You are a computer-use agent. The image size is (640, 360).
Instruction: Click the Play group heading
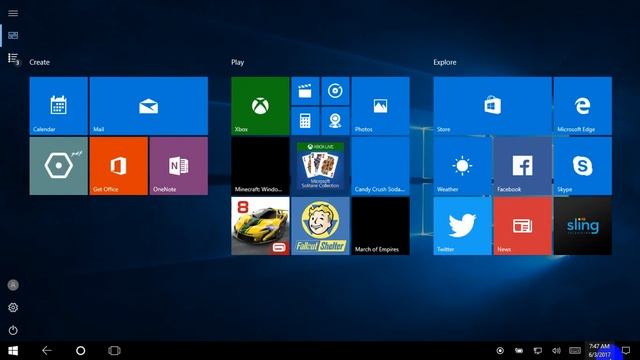pyautogui.click(x=238, y=62)
